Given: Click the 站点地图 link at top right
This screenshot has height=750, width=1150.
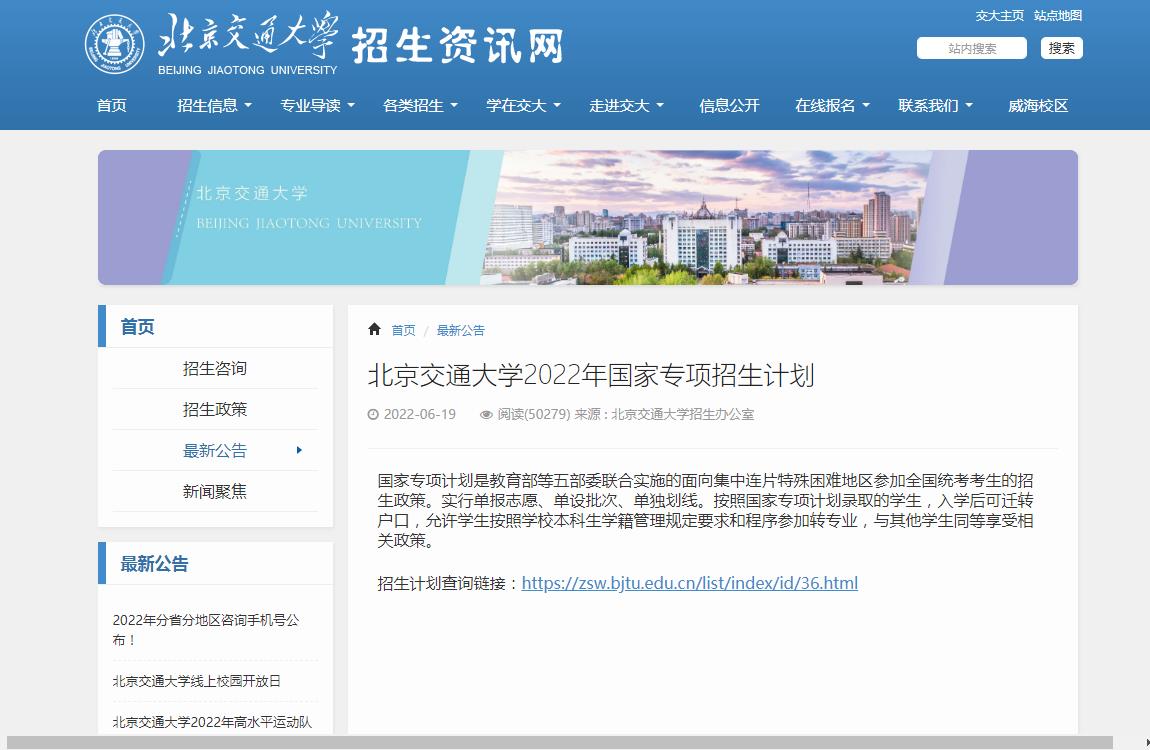Looking at the screenshot, I should pyautogui.click(x=1058, y=15).
